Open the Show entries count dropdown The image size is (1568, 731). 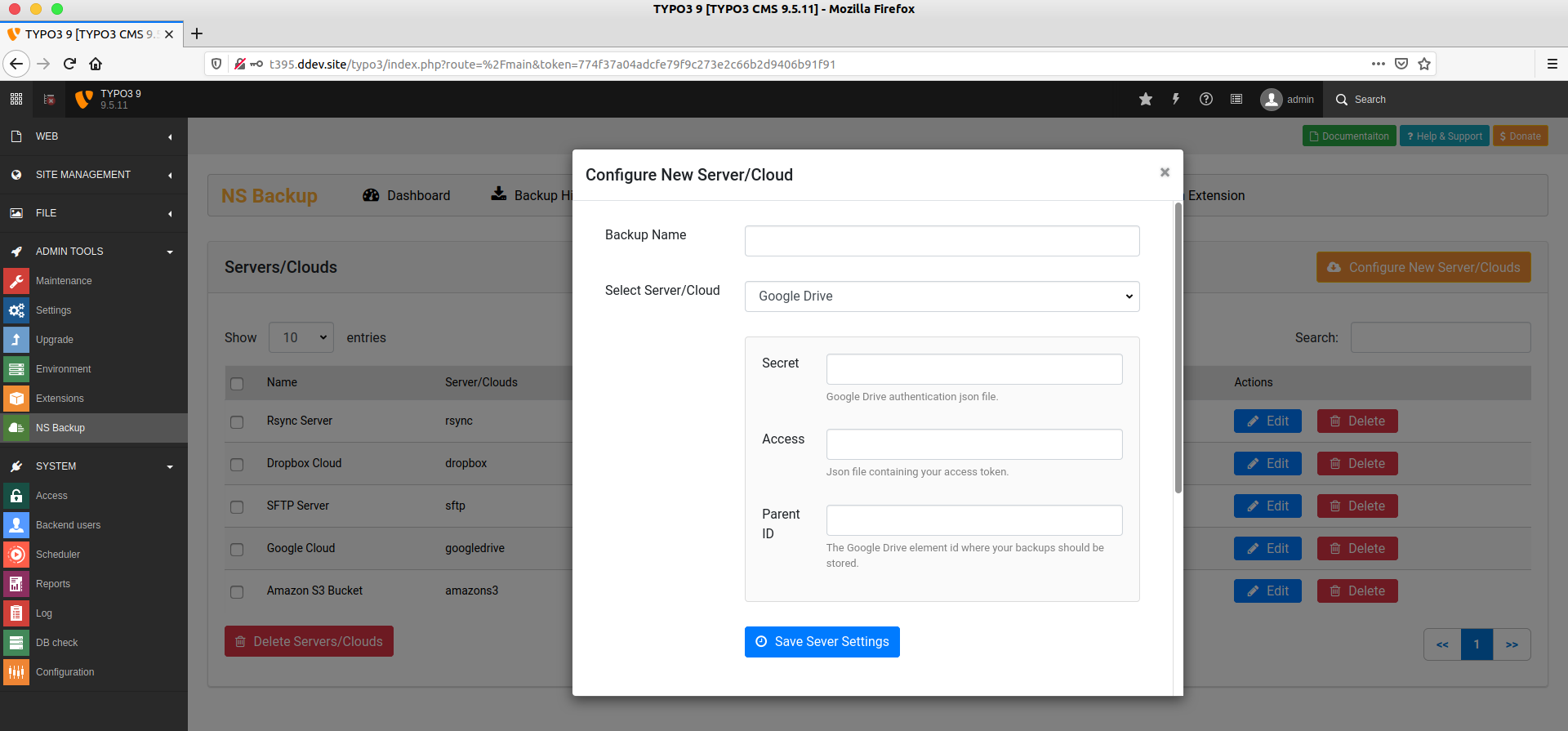point(301,337)
